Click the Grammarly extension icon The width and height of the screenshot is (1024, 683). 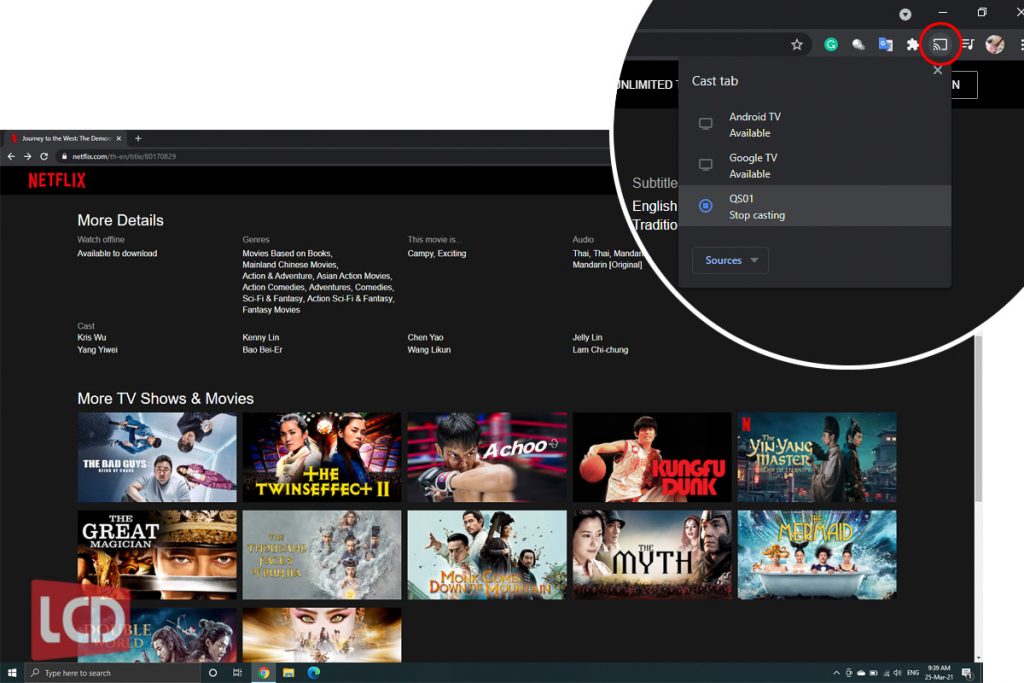[x=831, y=44]
